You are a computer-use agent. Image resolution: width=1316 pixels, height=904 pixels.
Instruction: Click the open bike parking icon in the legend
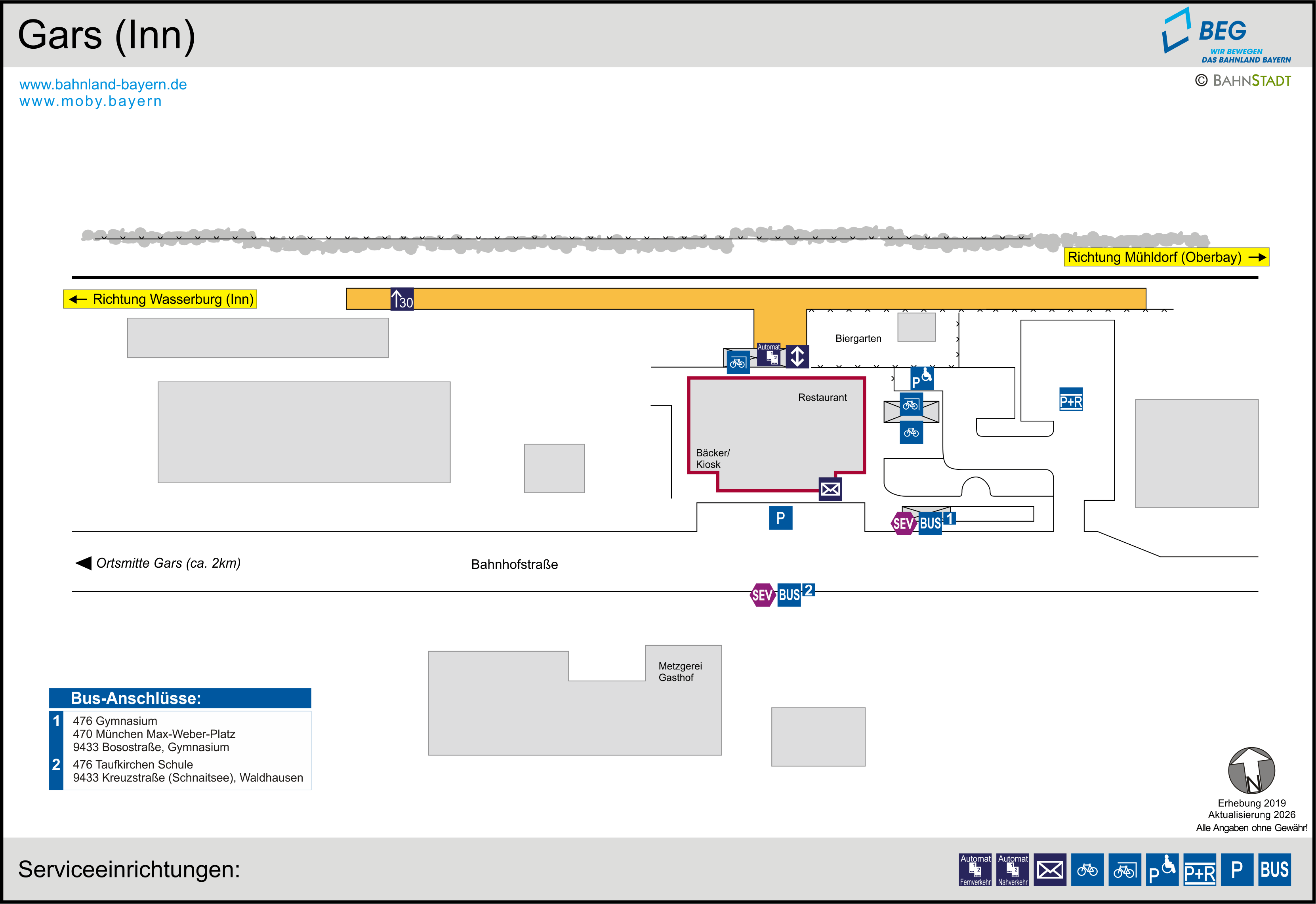(x=1087, y=870)
